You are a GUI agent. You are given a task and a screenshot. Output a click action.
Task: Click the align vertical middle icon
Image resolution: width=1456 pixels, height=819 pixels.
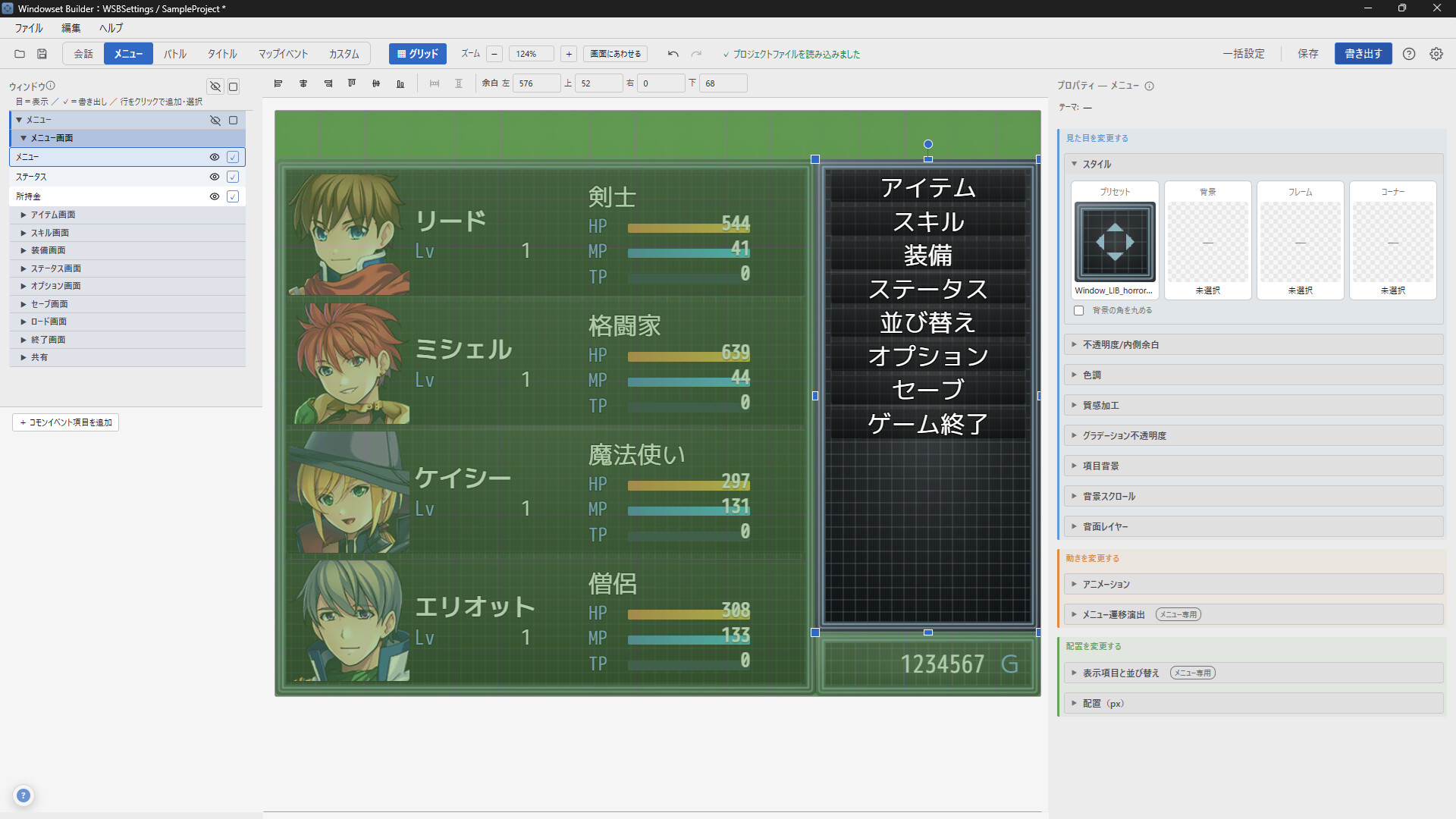coord(376,83)
